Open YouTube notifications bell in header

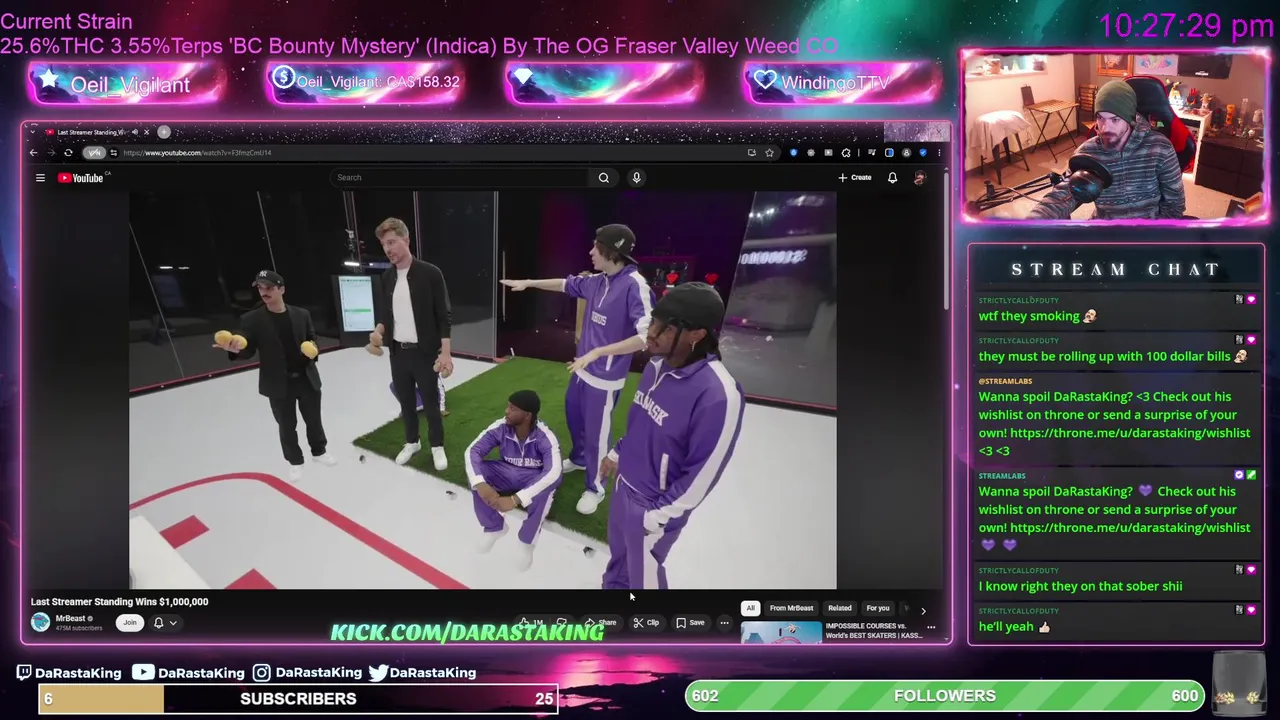click(x=892, y=178)
